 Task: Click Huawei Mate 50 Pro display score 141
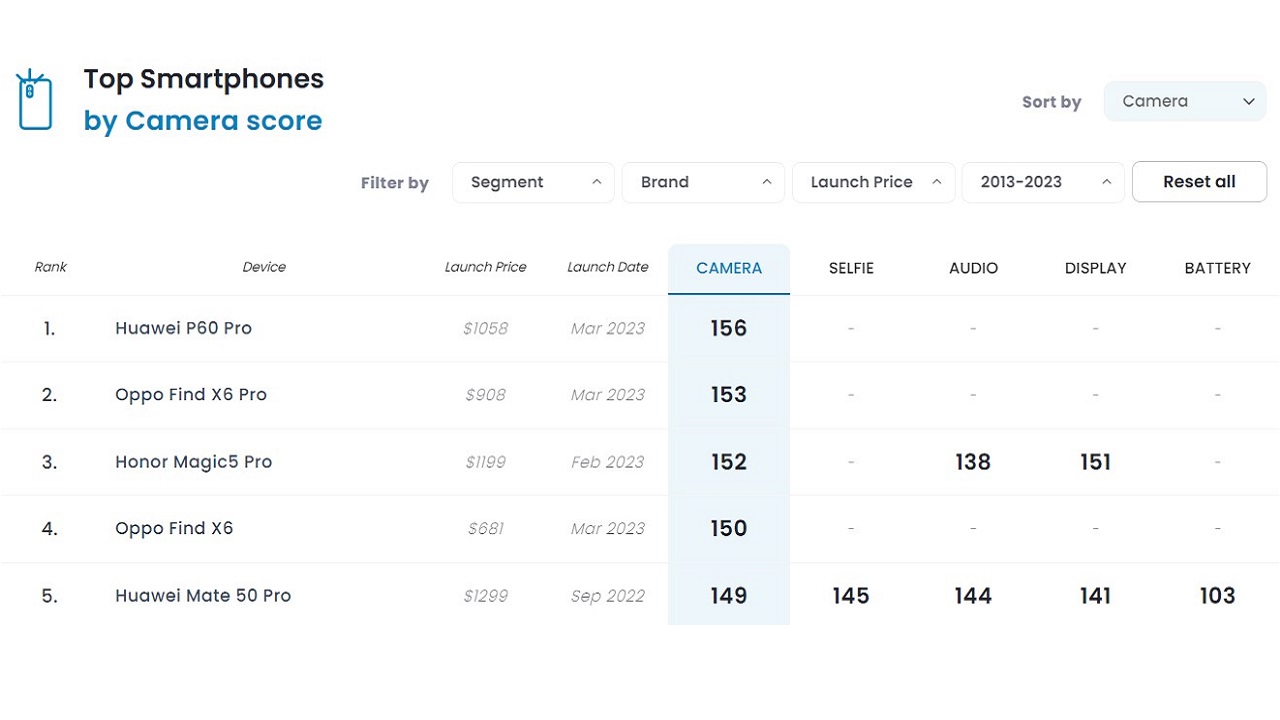coord(1095,596)
